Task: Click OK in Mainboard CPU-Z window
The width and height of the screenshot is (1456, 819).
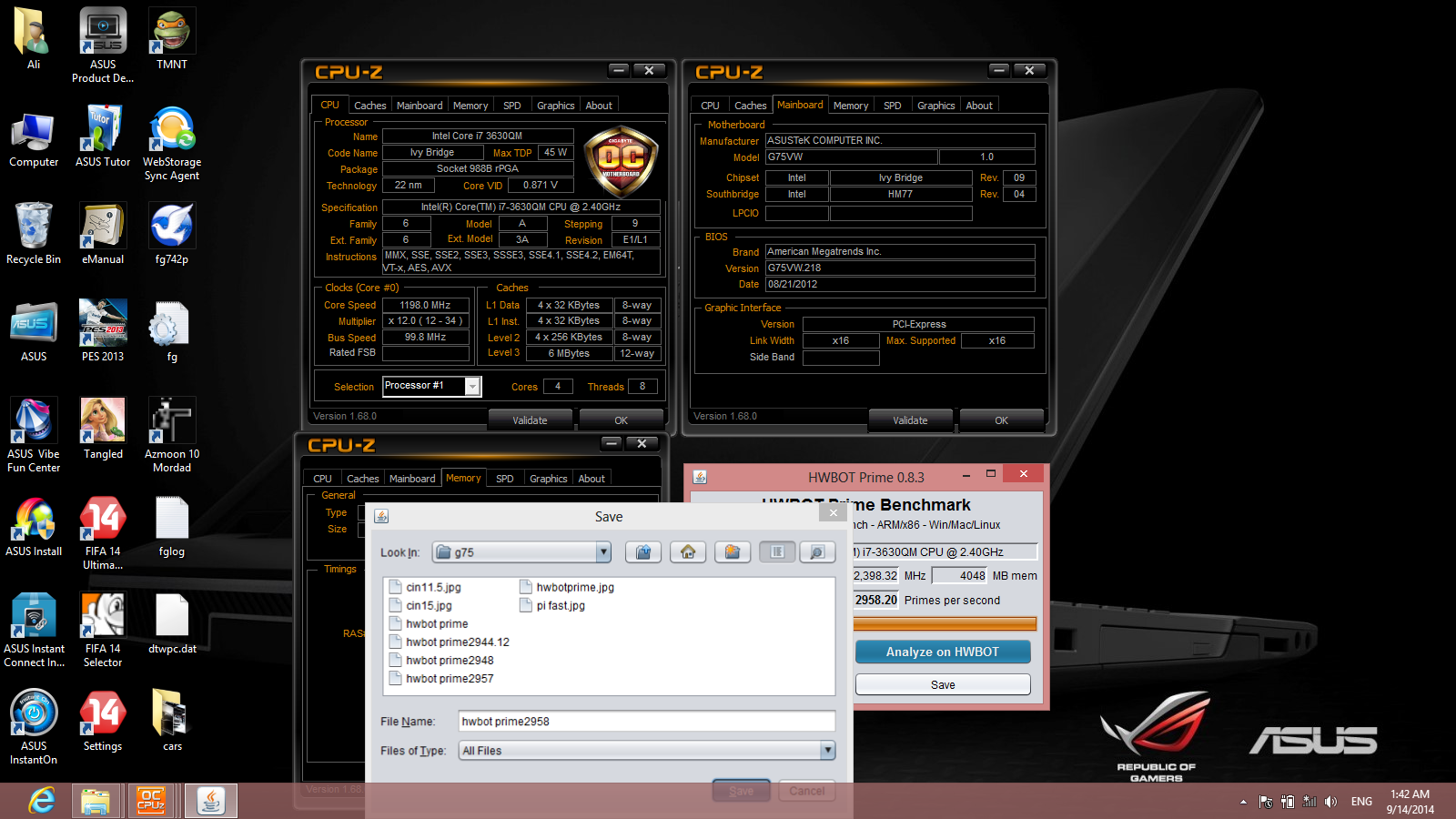Action: pos(1001,420)
